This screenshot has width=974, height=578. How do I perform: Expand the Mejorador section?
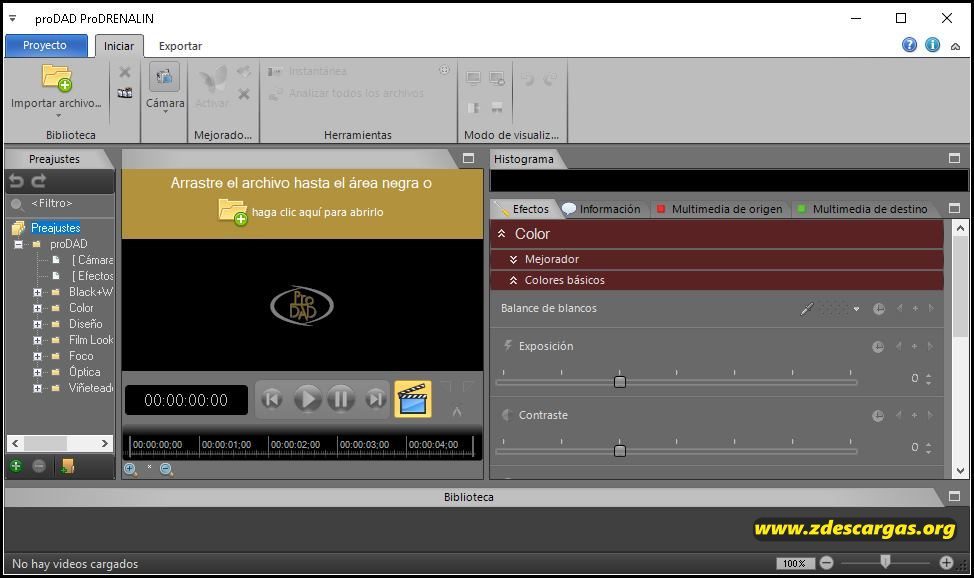click(x=514, y=259)
